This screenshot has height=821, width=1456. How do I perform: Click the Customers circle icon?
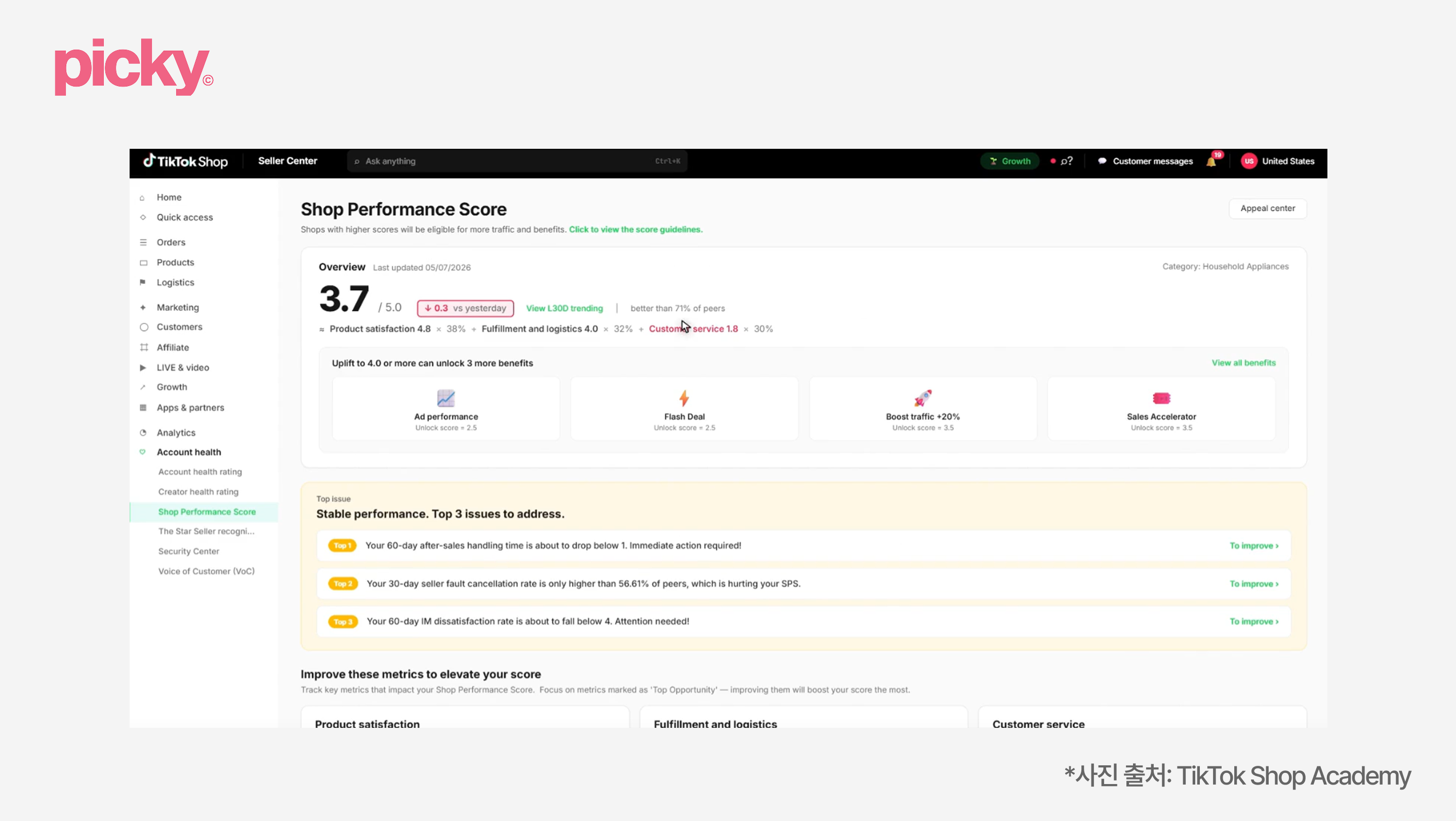click(144, 327)
